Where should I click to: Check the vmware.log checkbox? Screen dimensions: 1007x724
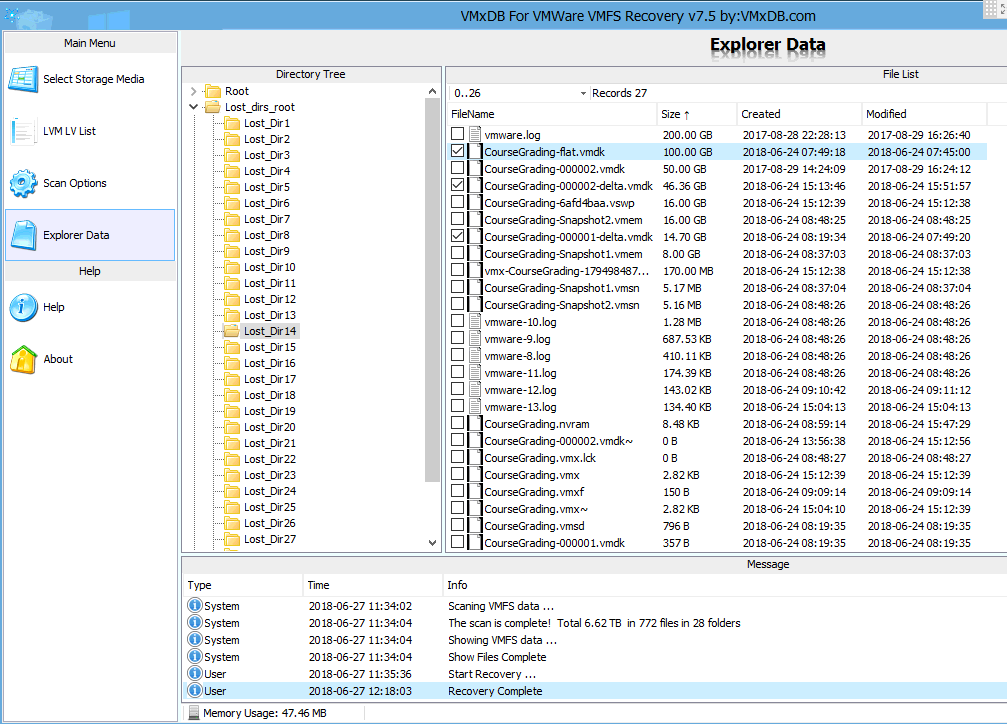pyautogui.click(x=457, y=134)
